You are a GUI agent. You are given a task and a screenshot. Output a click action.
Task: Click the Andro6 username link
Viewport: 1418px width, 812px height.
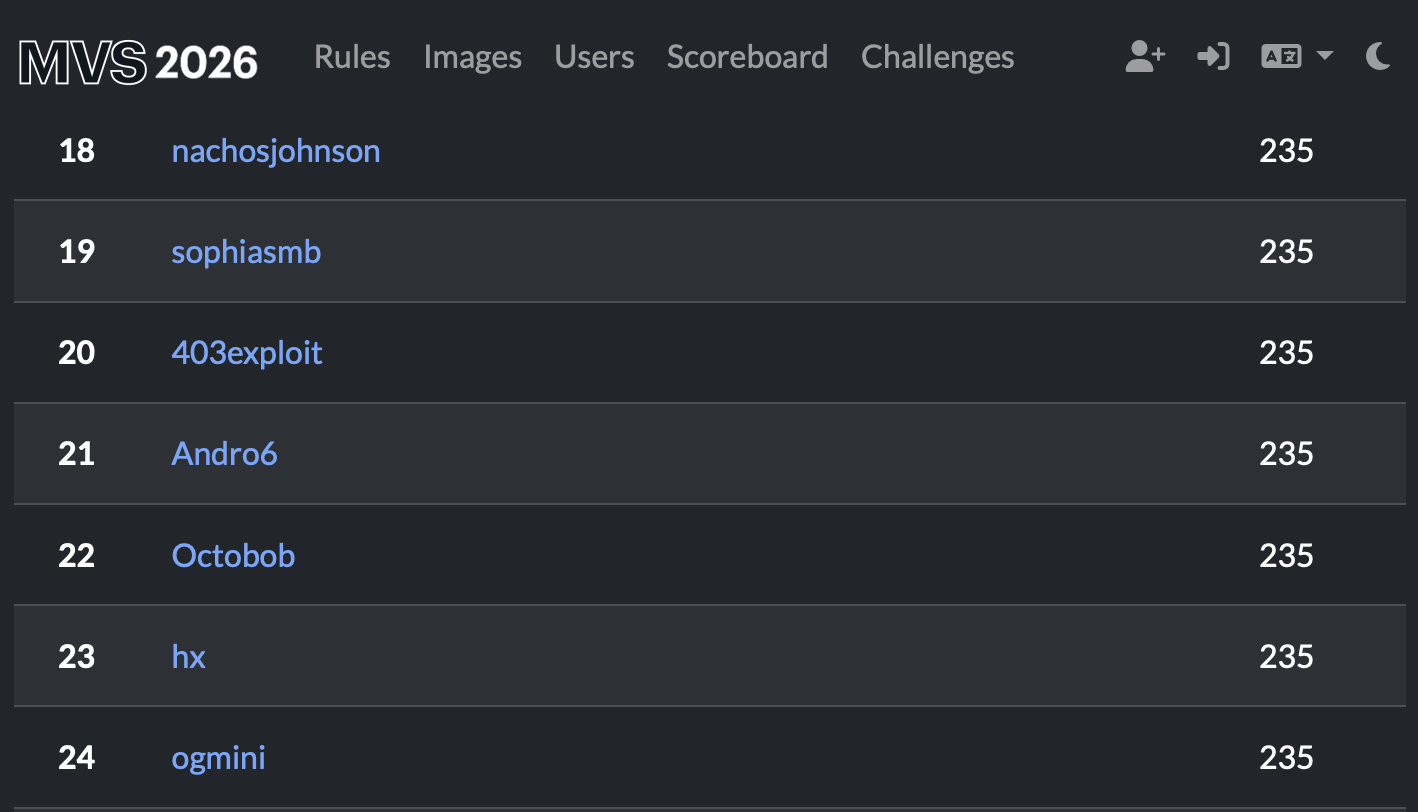coord(224,454)
